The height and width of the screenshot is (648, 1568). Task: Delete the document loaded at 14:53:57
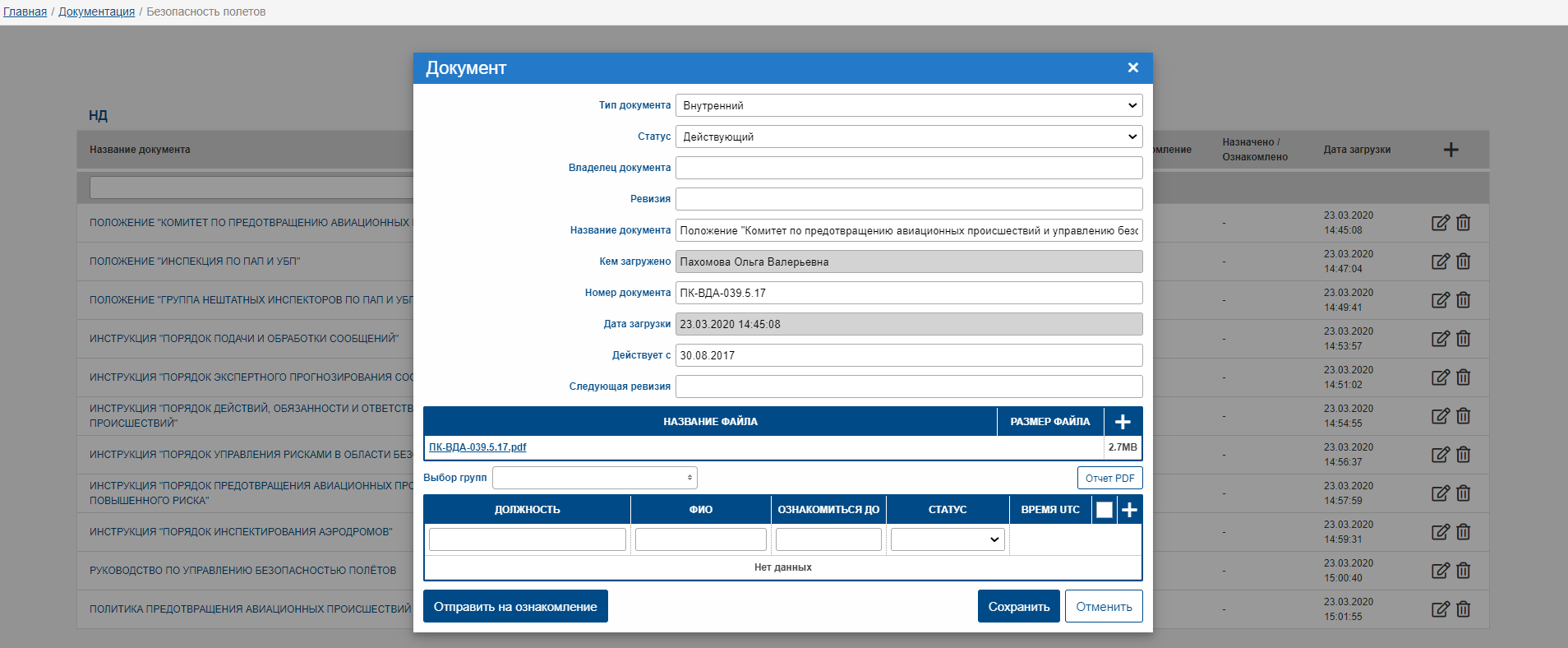[x=1464, y=339]
